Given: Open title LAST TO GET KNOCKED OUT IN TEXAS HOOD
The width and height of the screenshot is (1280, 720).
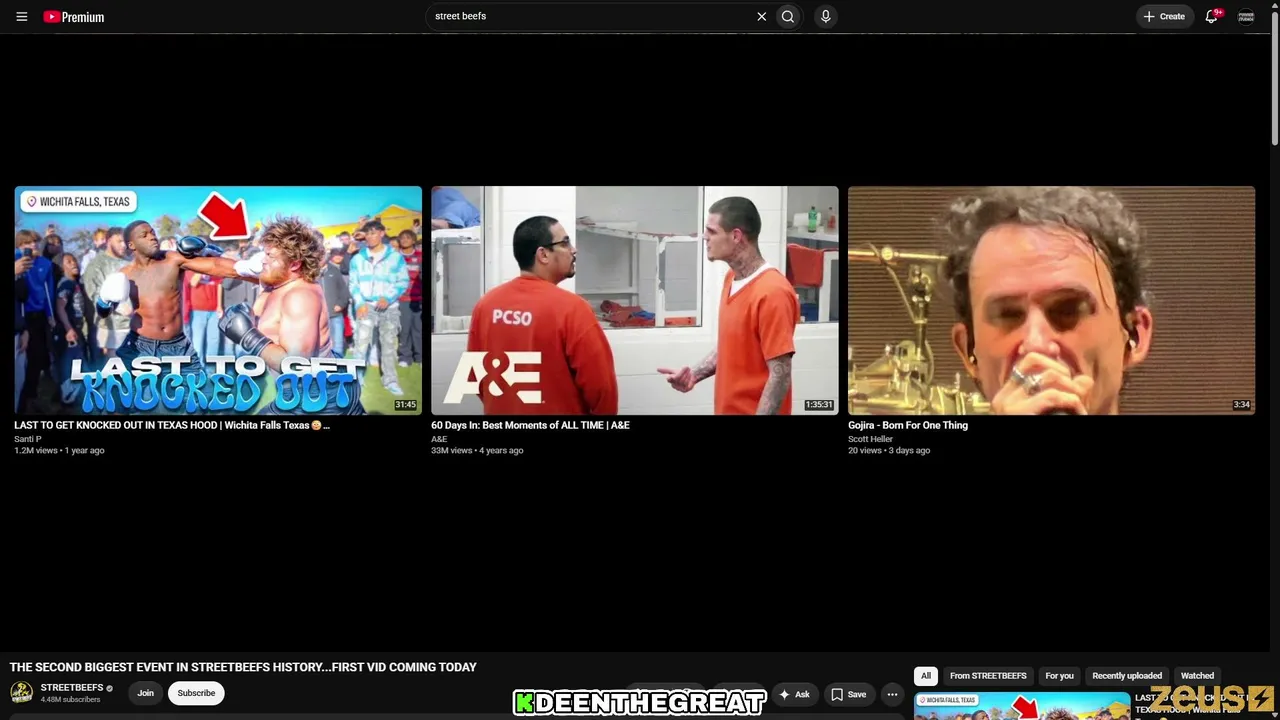Looking at the screenshot, I should pyautogui.click(x=172, y=425).
